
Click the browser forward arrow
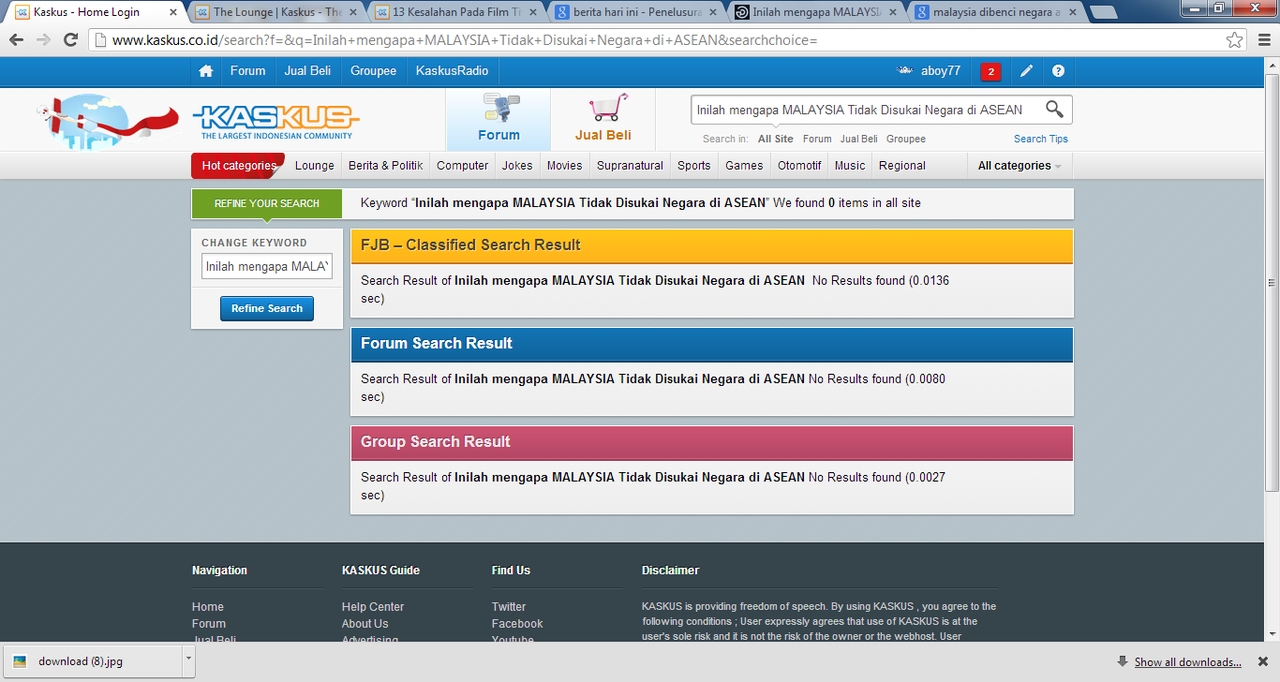coord(43,40)
